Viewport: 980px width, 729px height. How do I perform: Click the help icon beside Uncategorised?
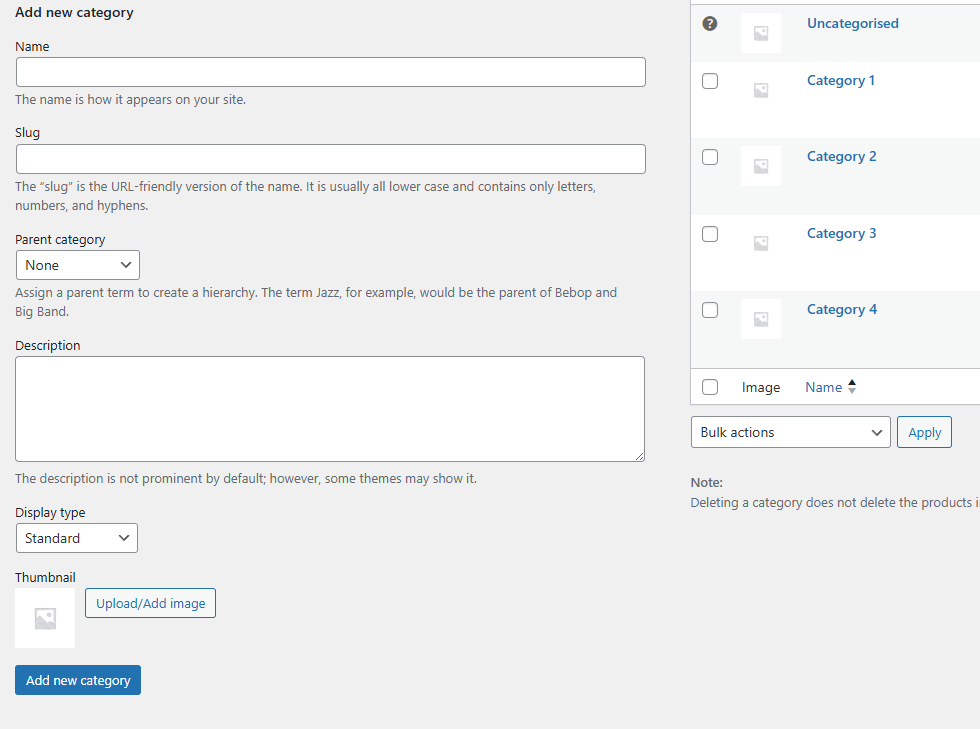[709, 24]
